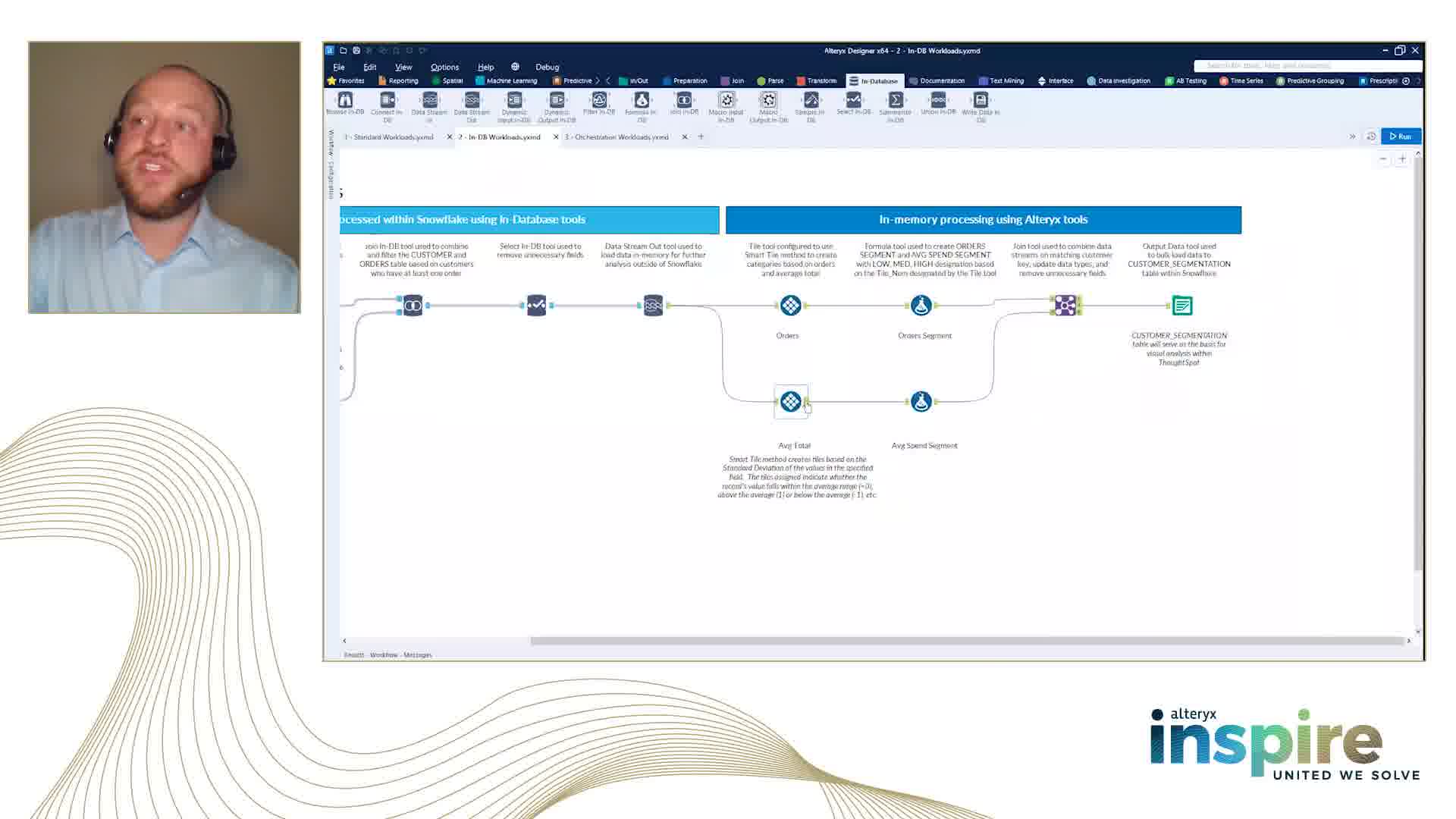Click the Join In-DB node on canvas

pyautogui.click(x=413, y=306)
